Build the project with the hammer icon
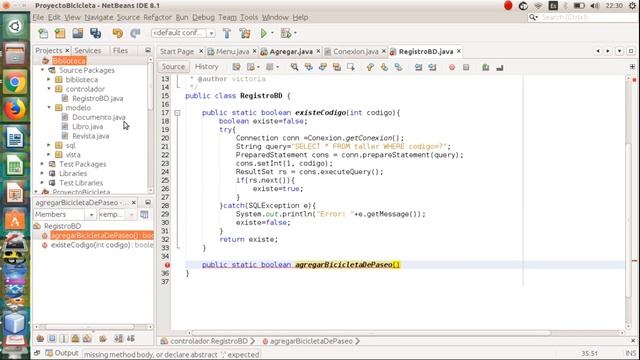Screen dimensions: 640x360 pyautogui.click(x=227, y=33)
